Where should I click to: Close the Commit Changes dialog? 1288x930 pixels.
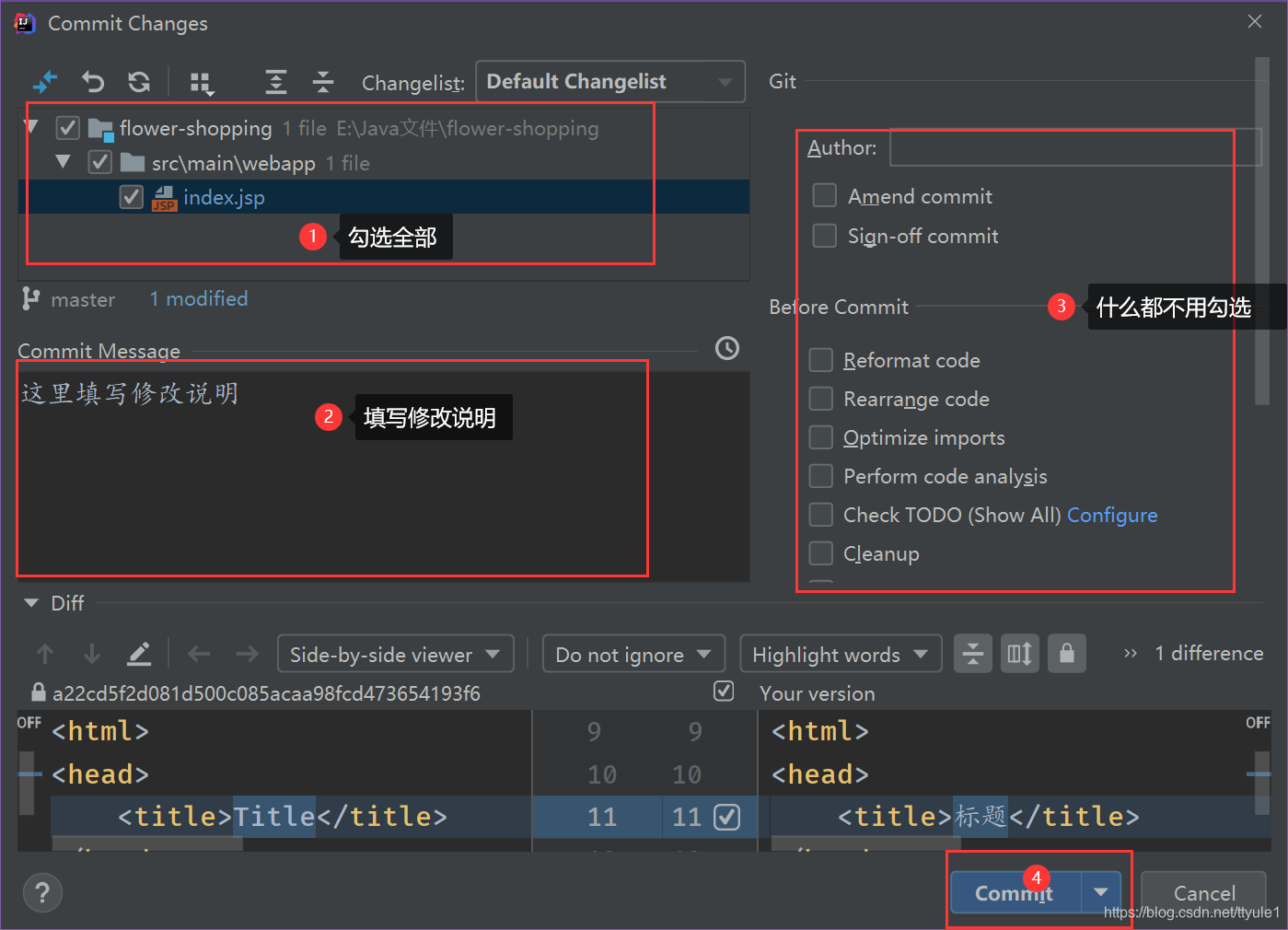[1255, 21]
